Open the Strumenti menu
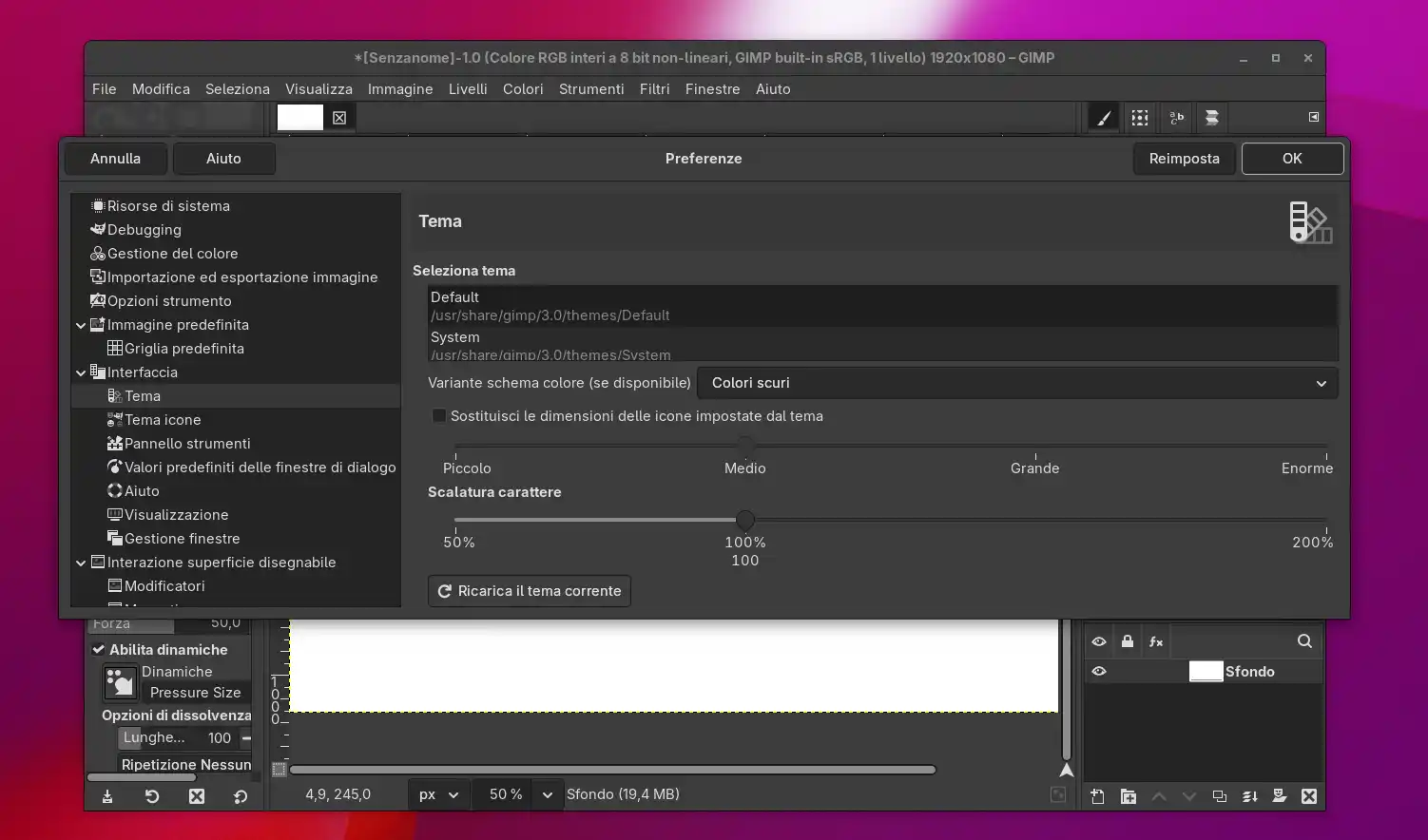This screenshot has width=1428, height=840. point(591,89)
